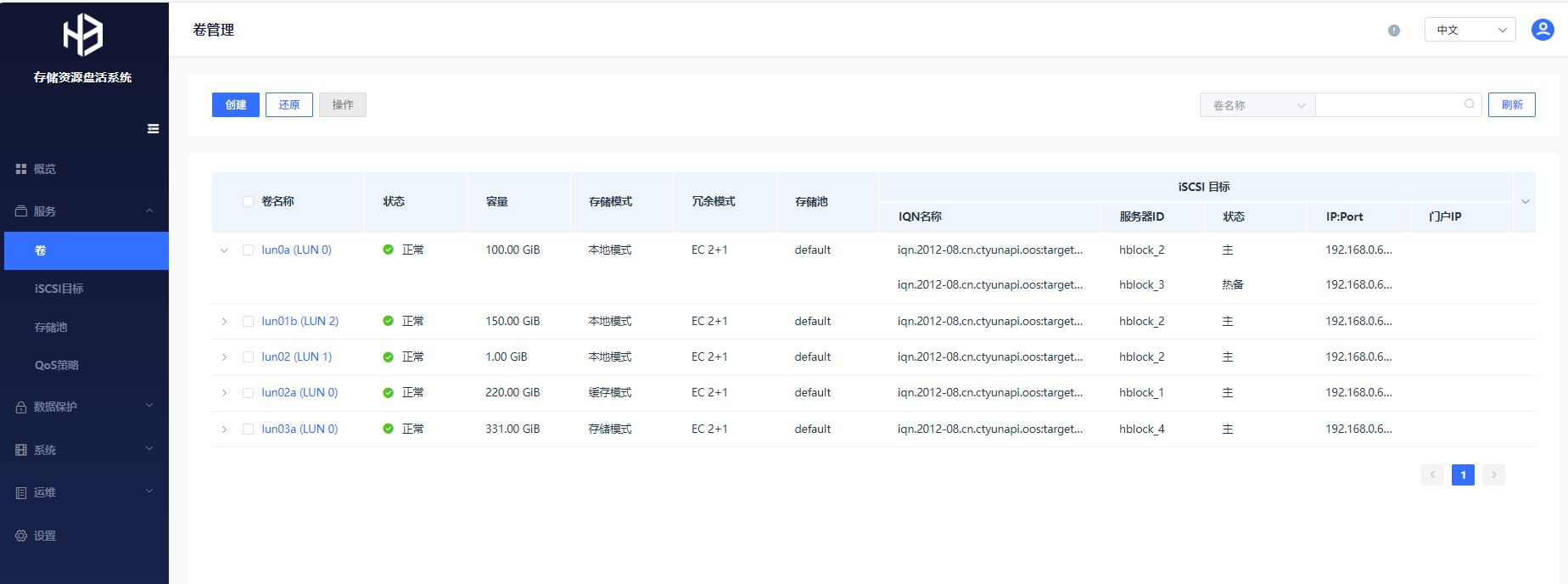Check the box for lun0a volume

pos(248,250)
